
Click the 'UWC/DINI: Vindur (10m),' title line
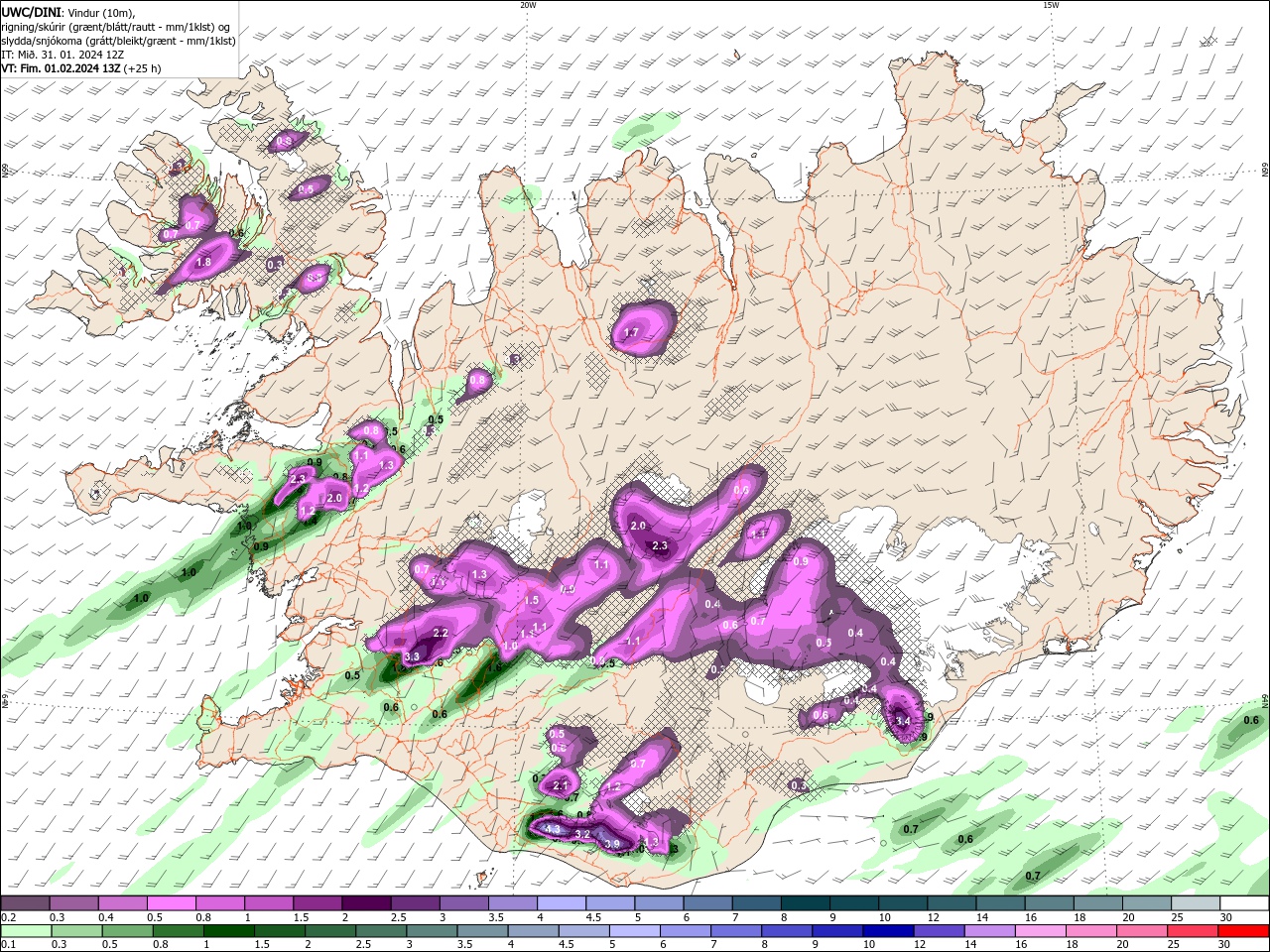point(68,11)
